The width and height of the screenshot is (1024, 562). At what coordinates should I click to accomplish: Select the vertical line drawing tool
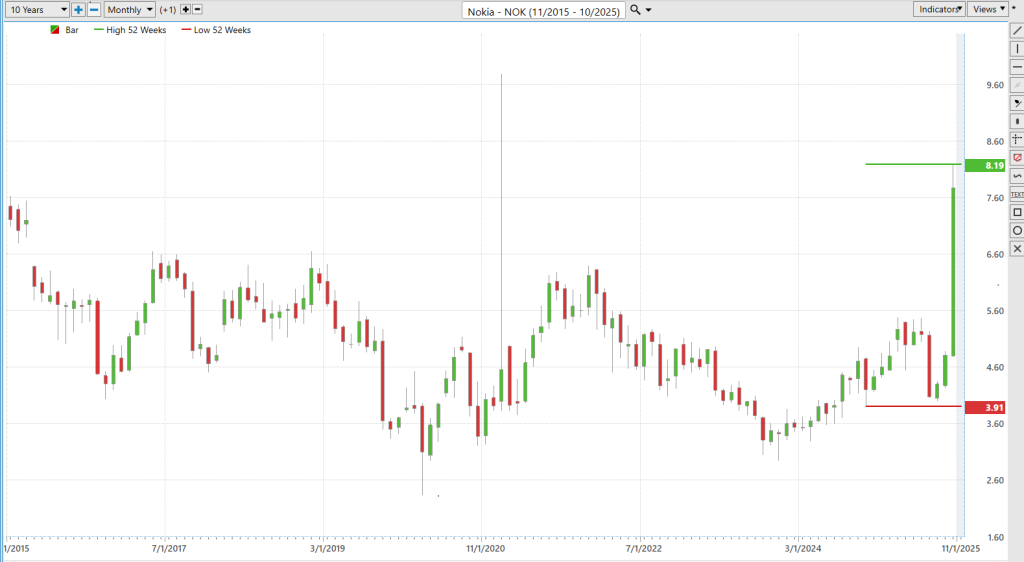(x=1017, y=48)
